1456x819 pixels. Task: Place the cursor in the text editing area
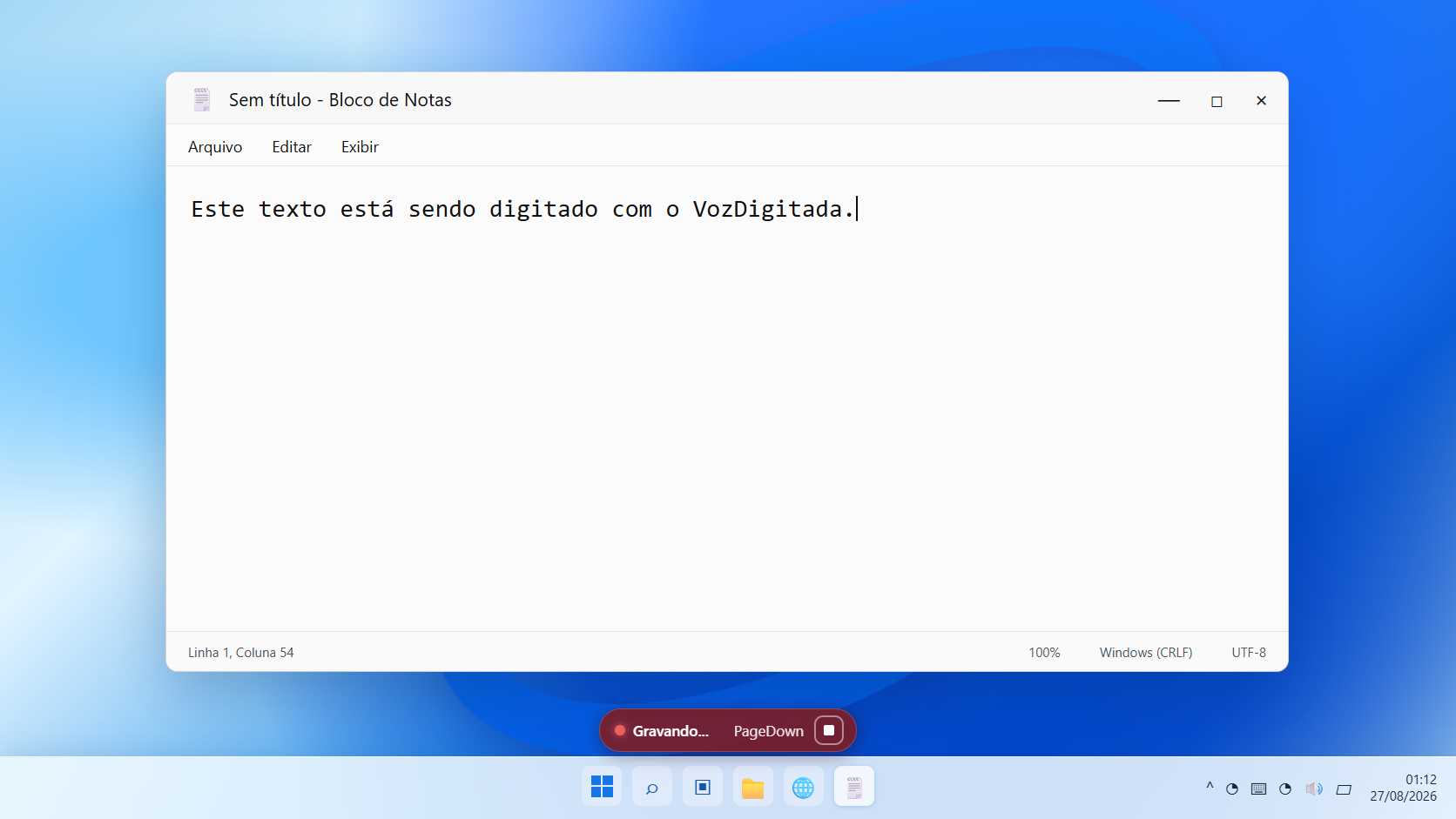point(727,399)
